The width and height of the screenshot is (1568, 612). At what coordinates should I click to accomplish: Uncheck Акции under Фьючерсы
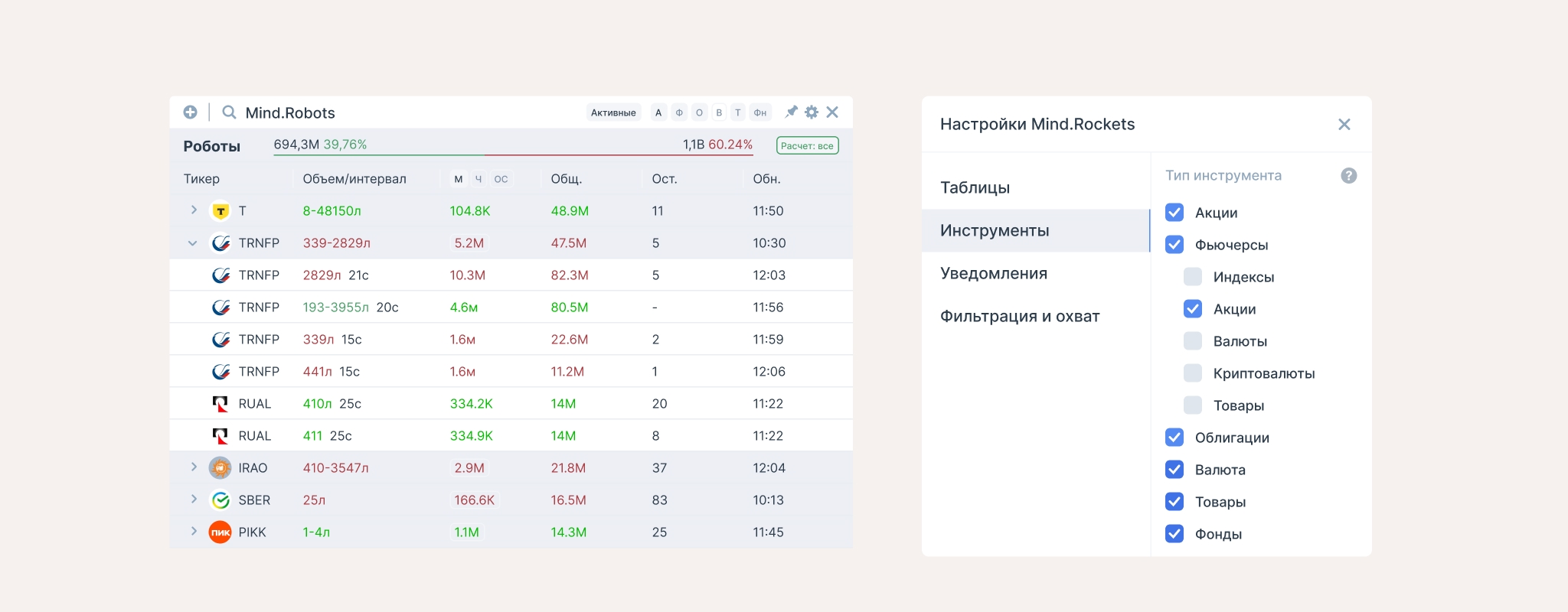pyautogui.click(x=1193, y=309)
